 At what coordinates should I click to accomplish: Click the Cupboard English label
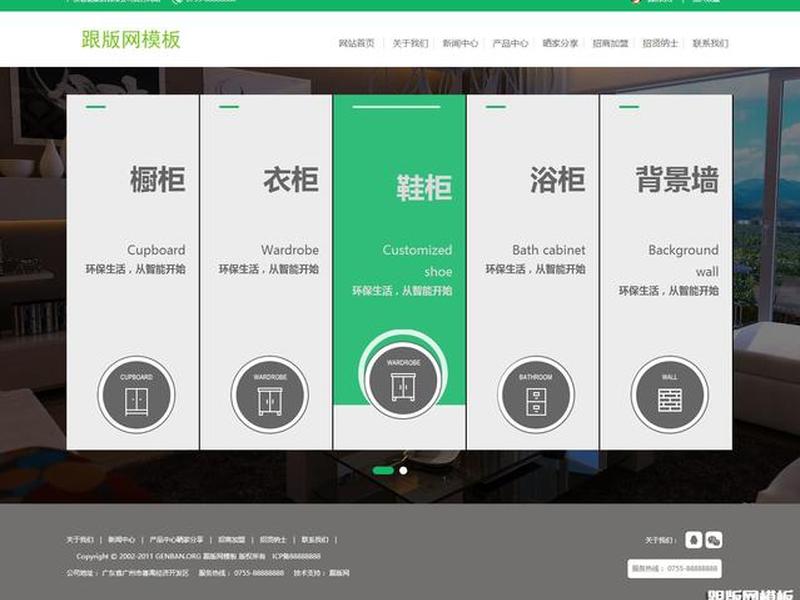(x=156, y=250)
